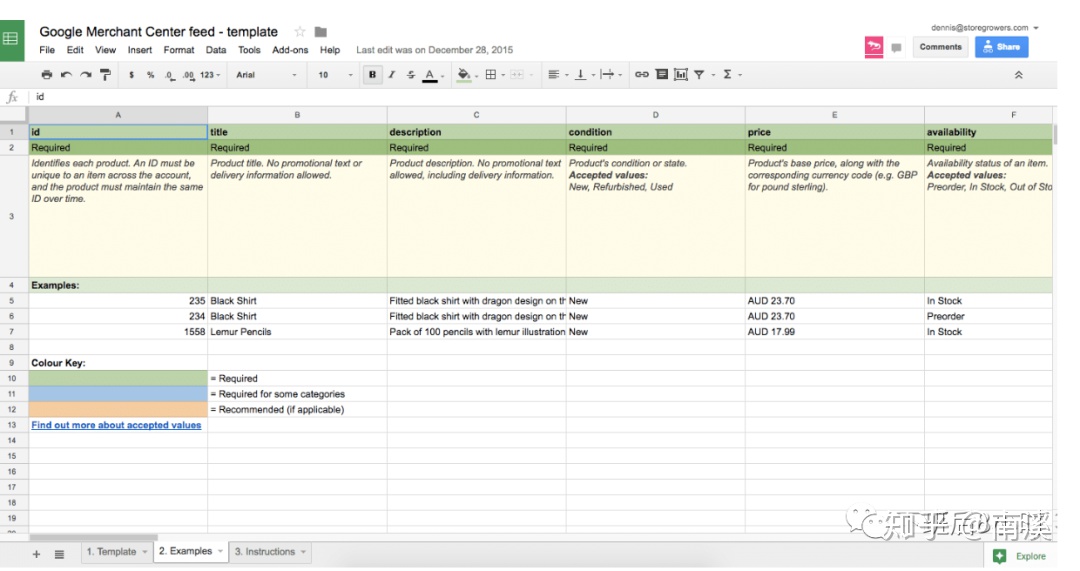Open '1. Template' tab dropdown arrow
Viewport: 1080px width, 571px height.
145,552
